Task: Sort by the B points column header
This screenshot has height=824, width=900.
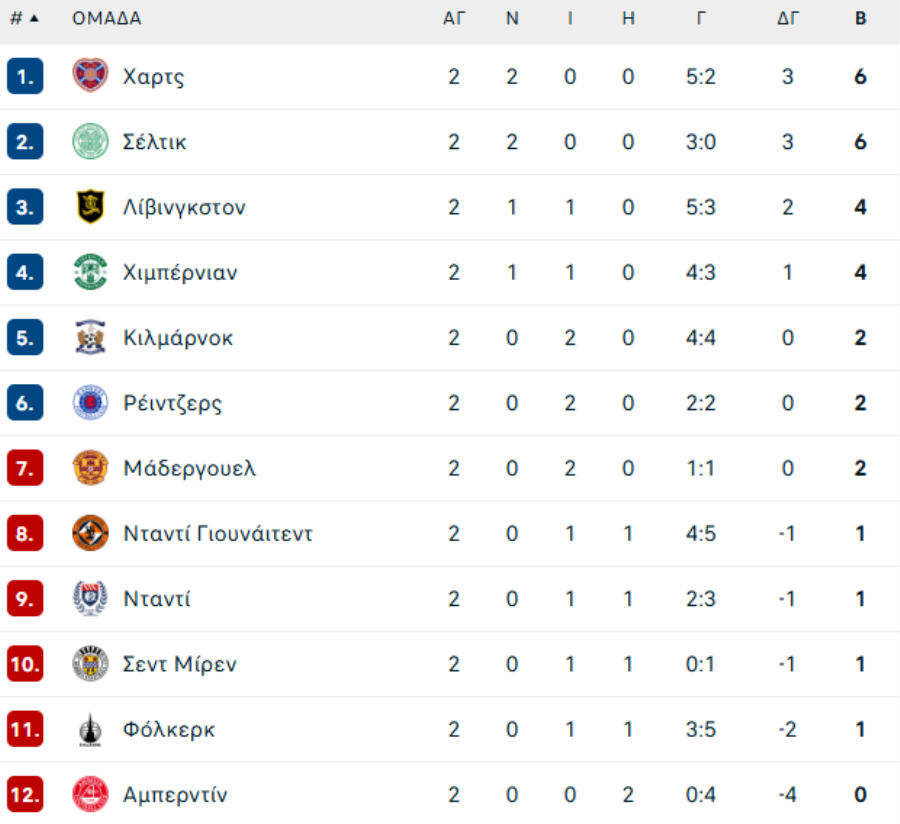Action: [x=860, y=18]
